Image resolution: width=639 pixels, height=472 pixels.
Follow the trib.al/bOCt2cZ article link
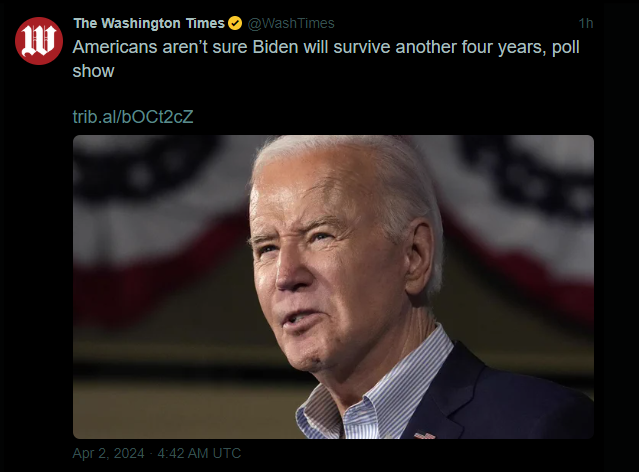click(x=133, y=117)
